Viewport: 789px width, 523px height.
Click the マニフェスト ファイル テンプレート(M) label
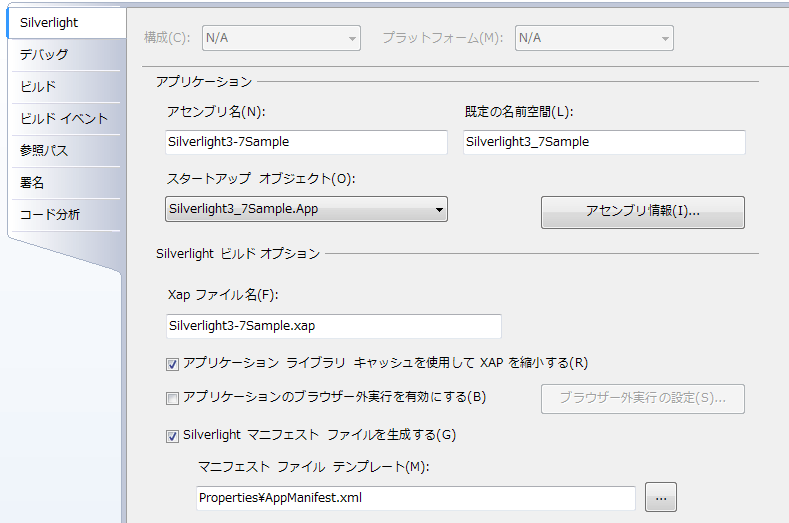(x=313, y=467)
